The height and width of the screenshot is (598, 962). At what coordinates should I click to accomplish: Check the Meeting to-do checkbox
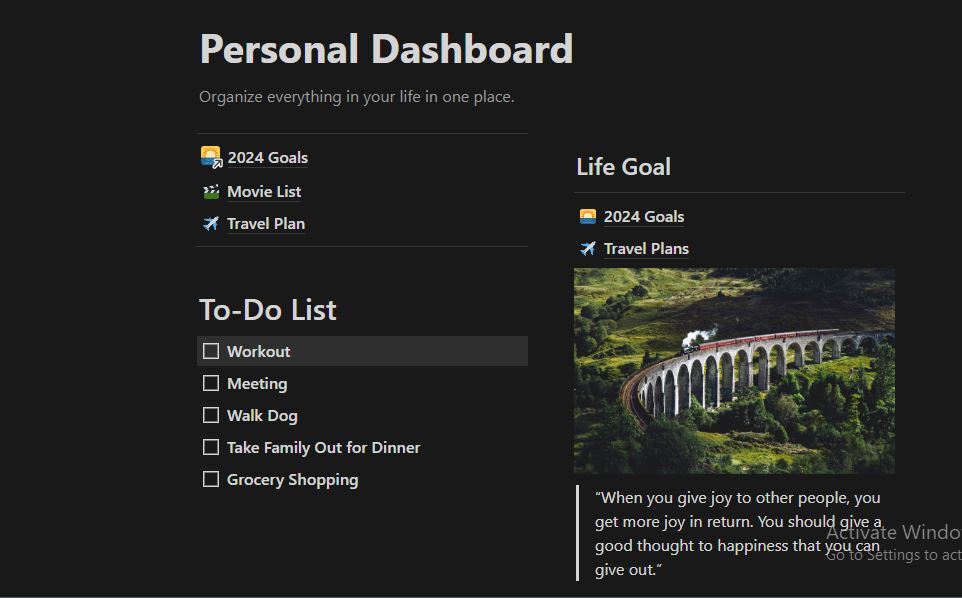(211, 383)
